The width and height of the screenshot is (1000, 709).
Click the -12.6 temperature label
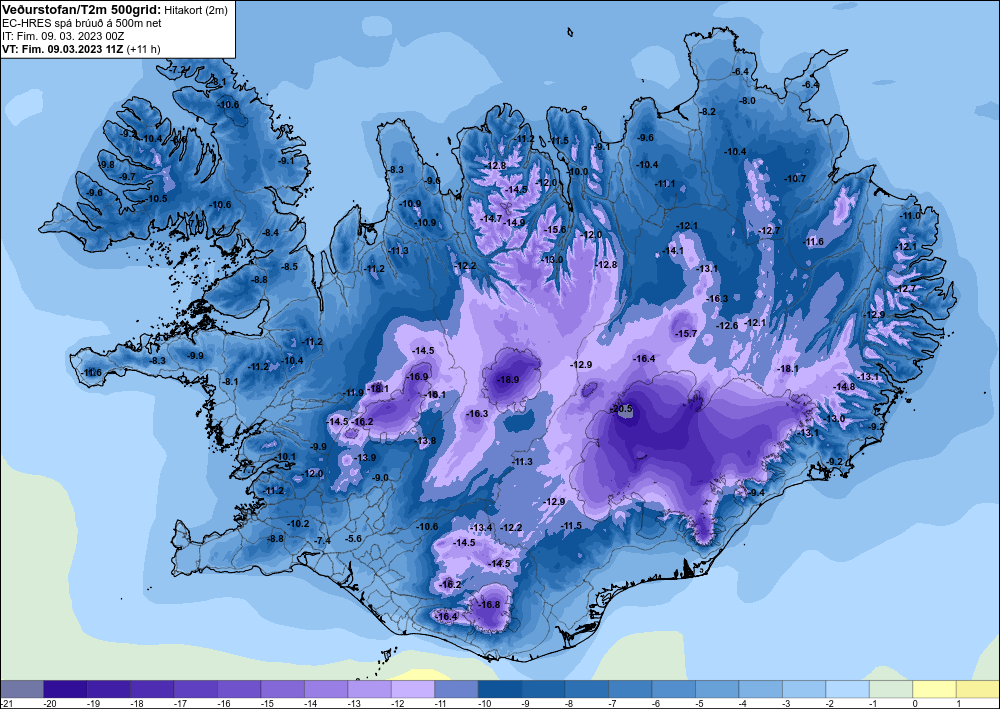(x=727, y=326)
